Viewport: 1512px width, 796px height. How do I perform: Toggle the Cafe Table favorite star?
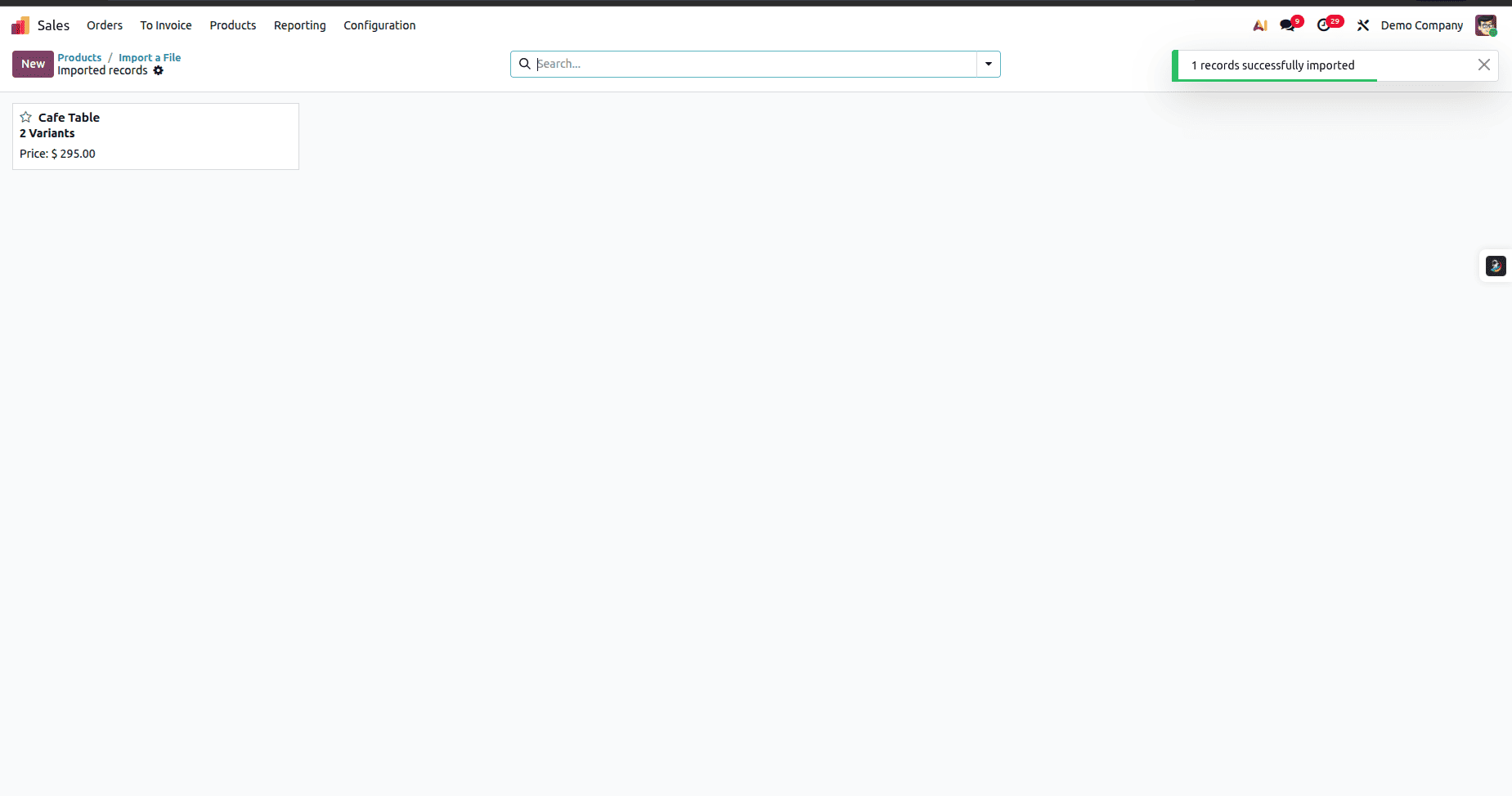(x=25, y=116)
